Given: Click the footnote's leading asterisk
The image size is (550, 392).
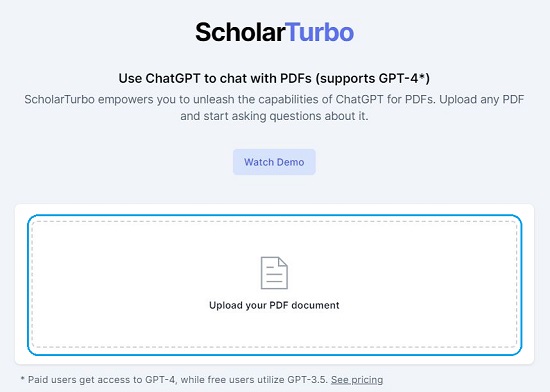Looking at the screenshot, I should point(23,379).
